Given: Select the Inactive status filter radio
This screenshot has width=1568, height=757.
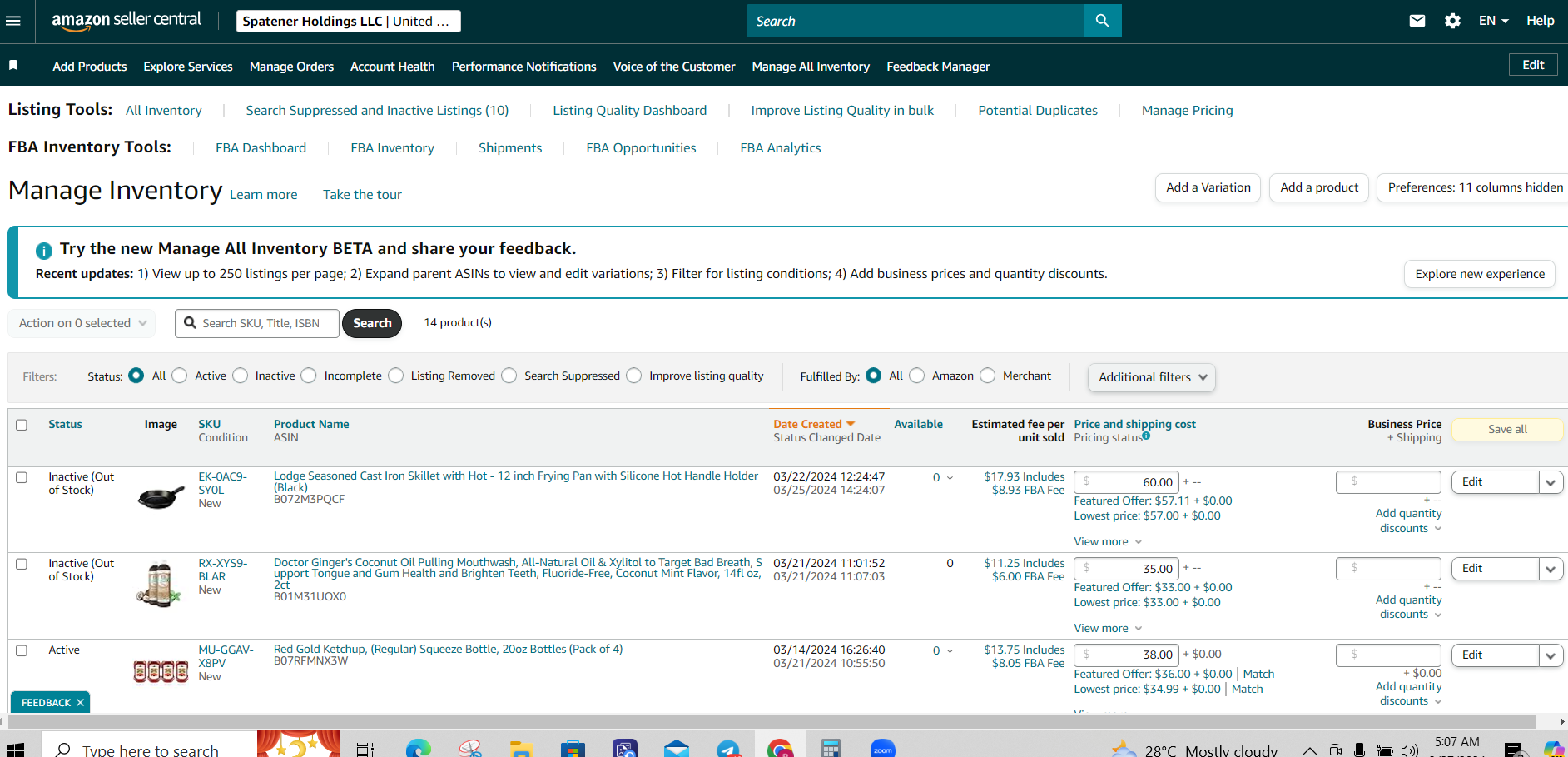Looking at the screenshot, I should click(241, 376).
